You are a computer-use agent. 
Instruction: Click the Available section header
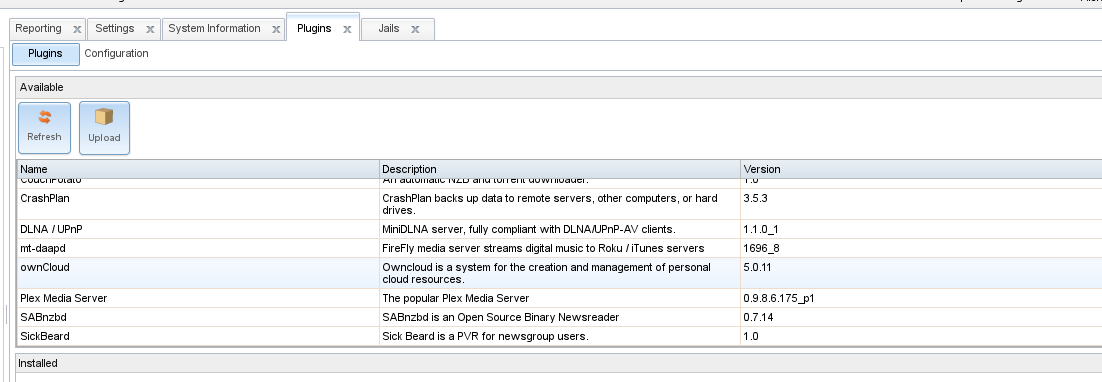tap(559, 88)
